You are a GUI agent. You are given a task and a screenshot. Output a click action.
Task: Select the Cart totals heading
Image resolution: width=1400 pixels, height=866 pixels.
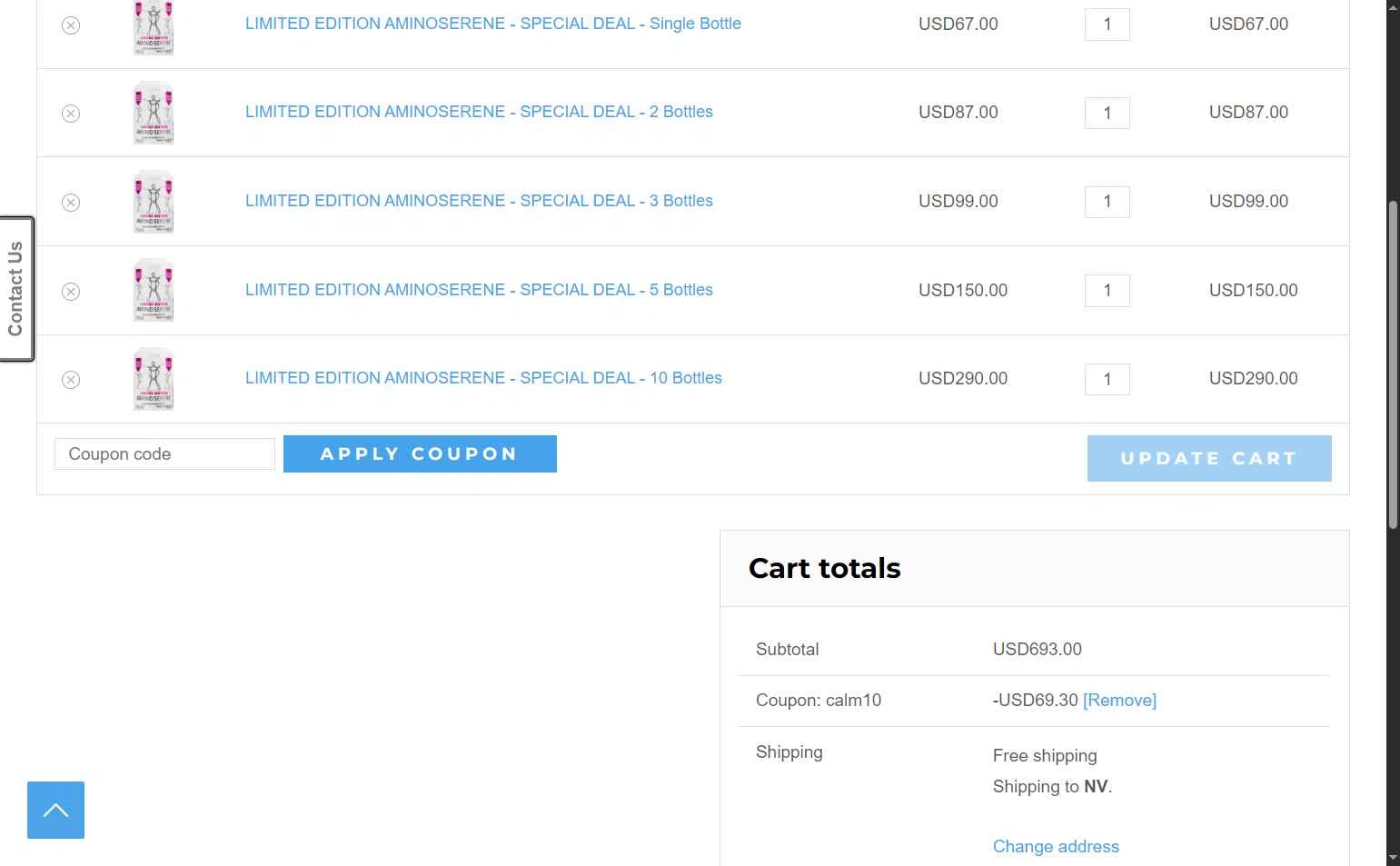coord(825,569)
